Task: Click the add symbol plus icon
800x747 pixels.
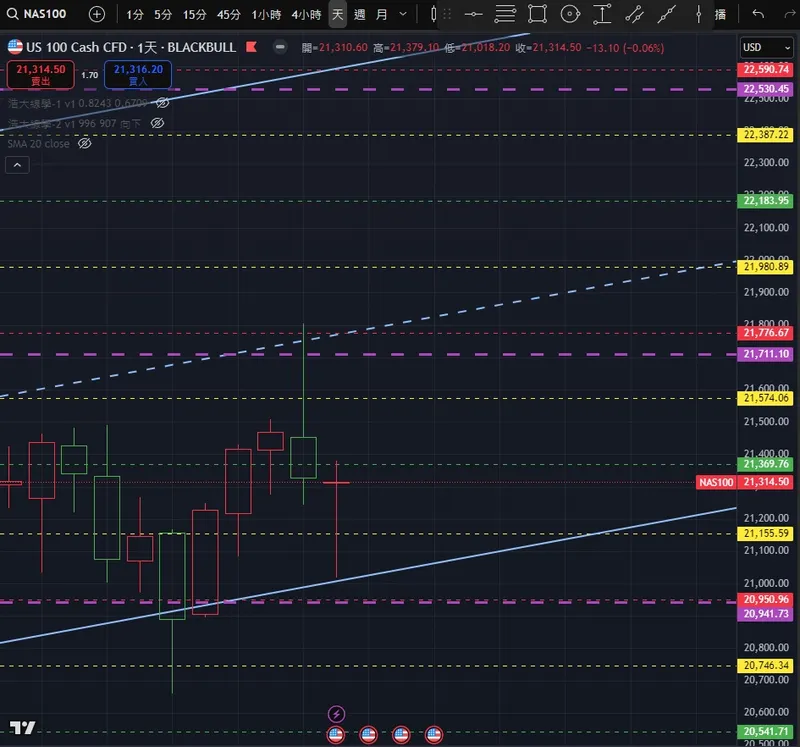Action: (96, 14)
